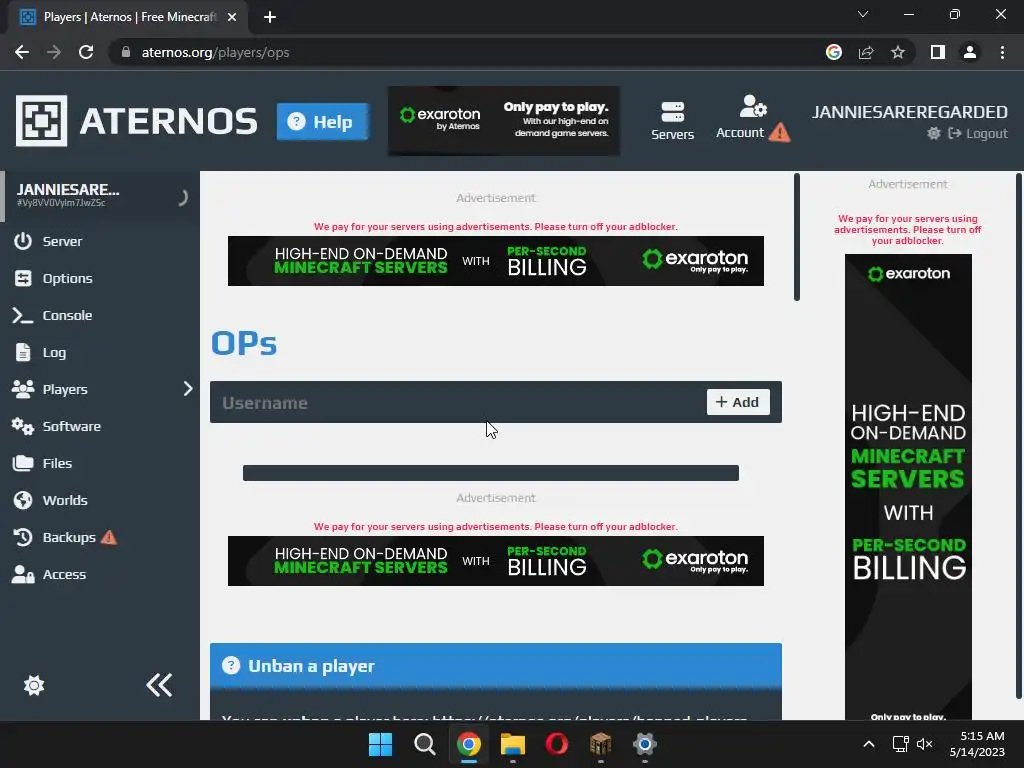Open the Servers list icon
The height and width of the screenshot is (768, 1024).
tap(672, 121)
